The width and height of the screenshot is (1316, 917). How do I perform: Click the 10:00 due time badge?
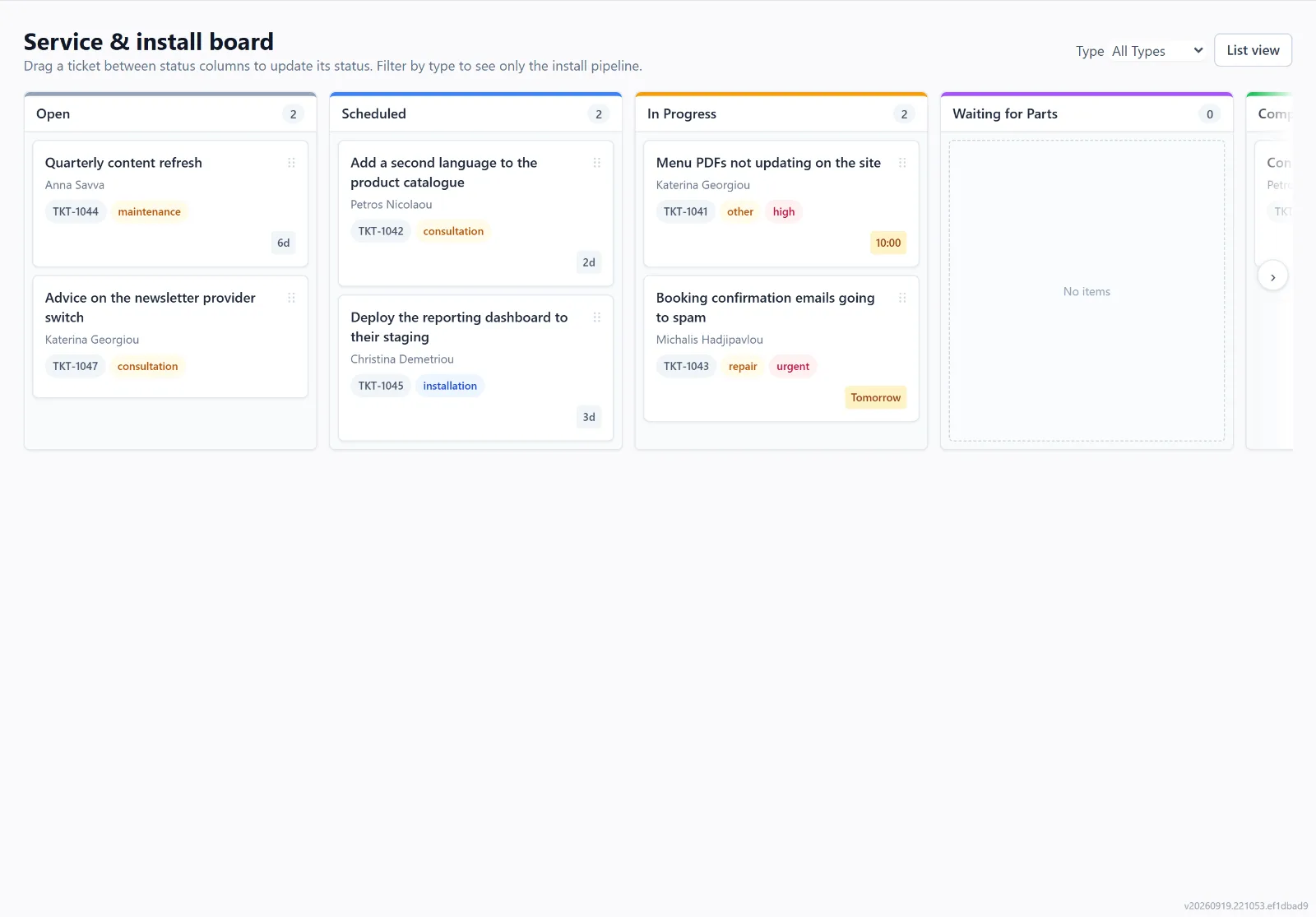tap(888, 243)
